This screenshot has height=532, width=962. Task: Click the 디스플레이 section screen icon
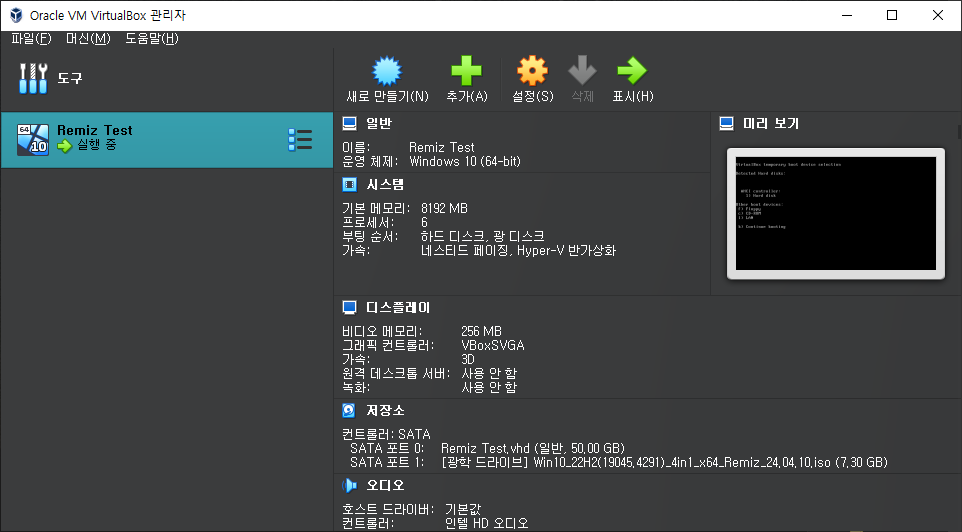pos(349,307)
